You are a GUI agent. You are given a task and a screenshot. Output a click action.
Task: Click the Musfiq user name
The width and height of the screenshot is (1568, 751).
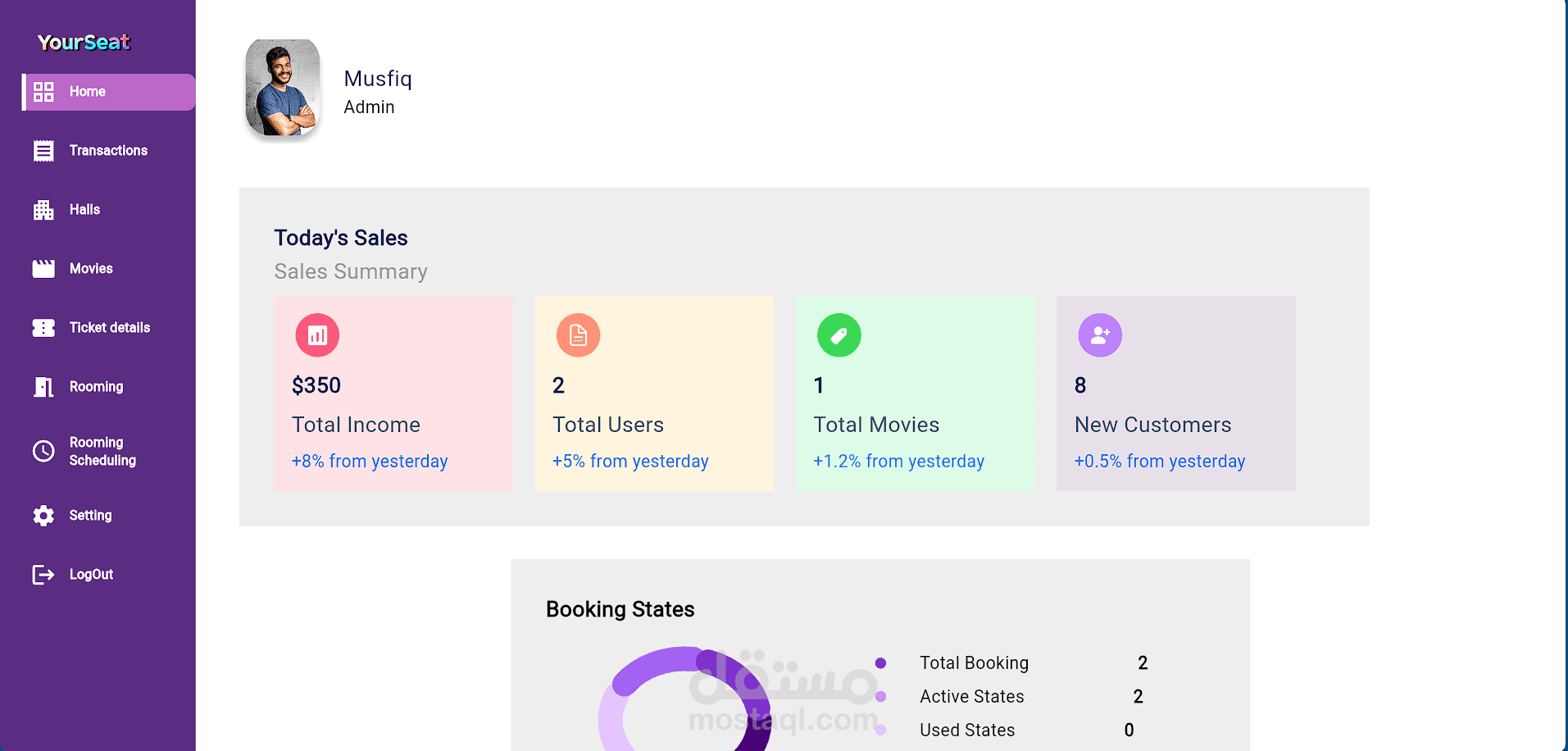[x=378, y=79]
